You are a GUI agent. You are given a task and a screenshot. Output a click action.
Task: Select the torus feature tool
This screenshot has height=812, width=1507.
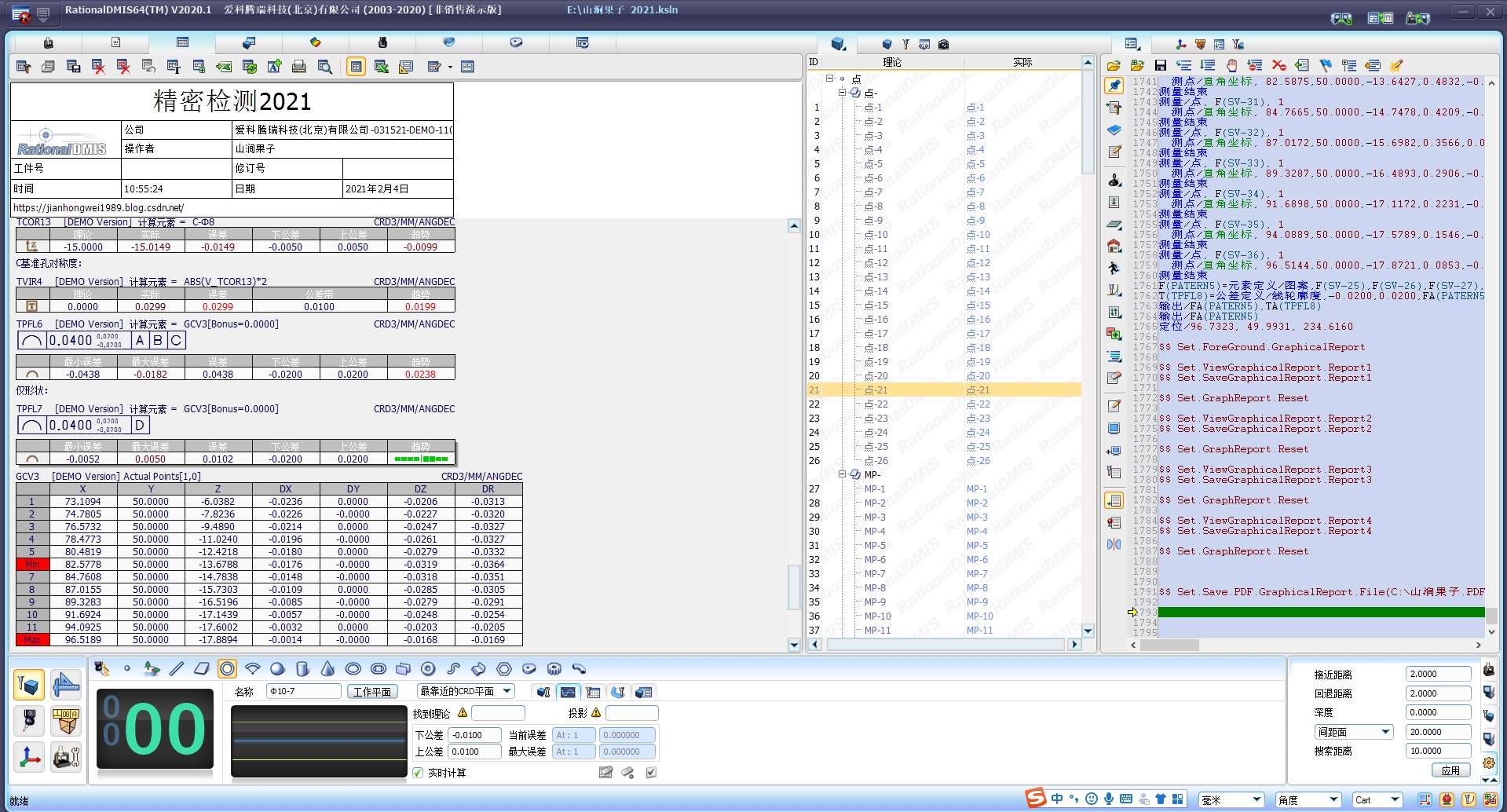pos(428,669)
